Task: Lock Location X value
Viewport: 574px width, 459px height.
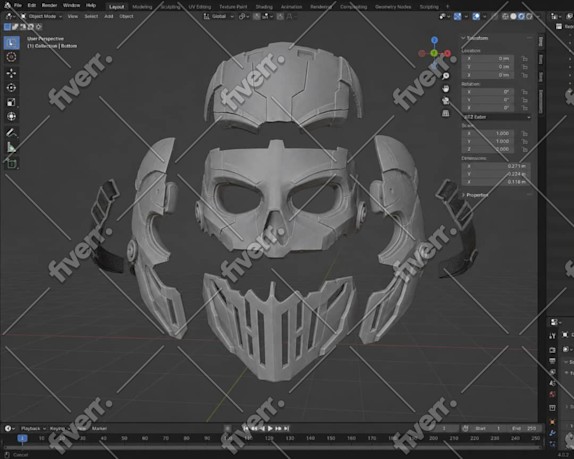Action: (x=525, y=59)
